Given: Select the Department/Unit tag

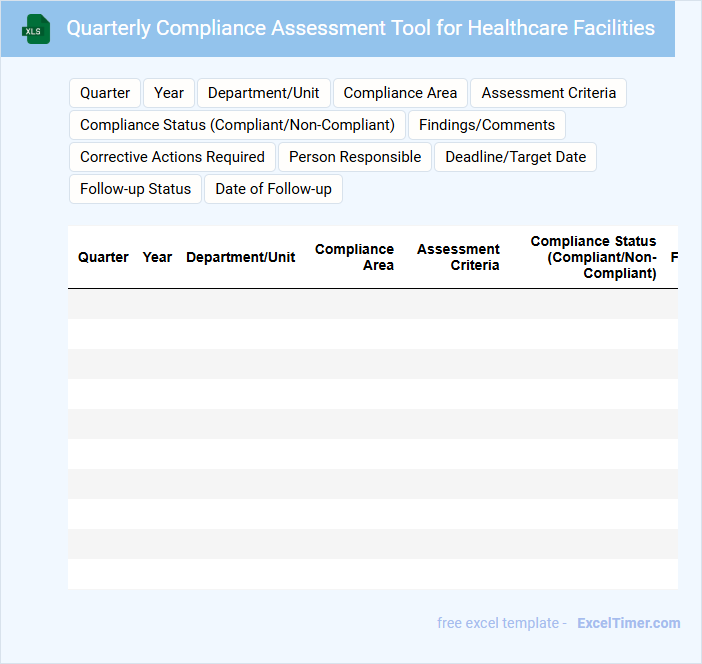Looking at the screenshot, I should (x=264, y=93).
